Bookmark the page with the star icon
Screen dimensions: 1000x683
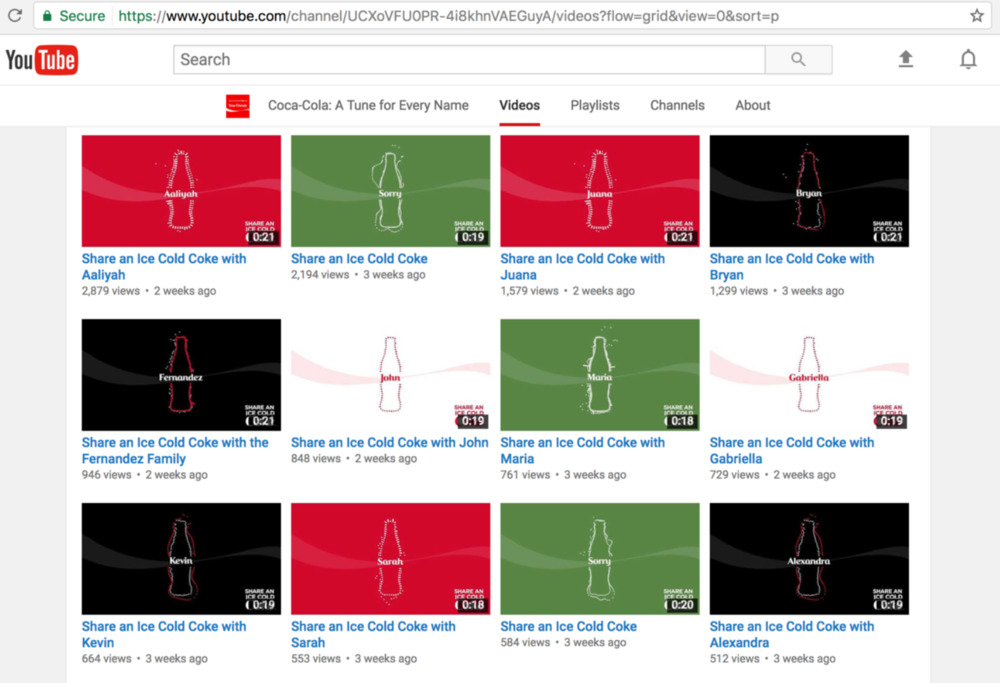(x=976, y=16)
